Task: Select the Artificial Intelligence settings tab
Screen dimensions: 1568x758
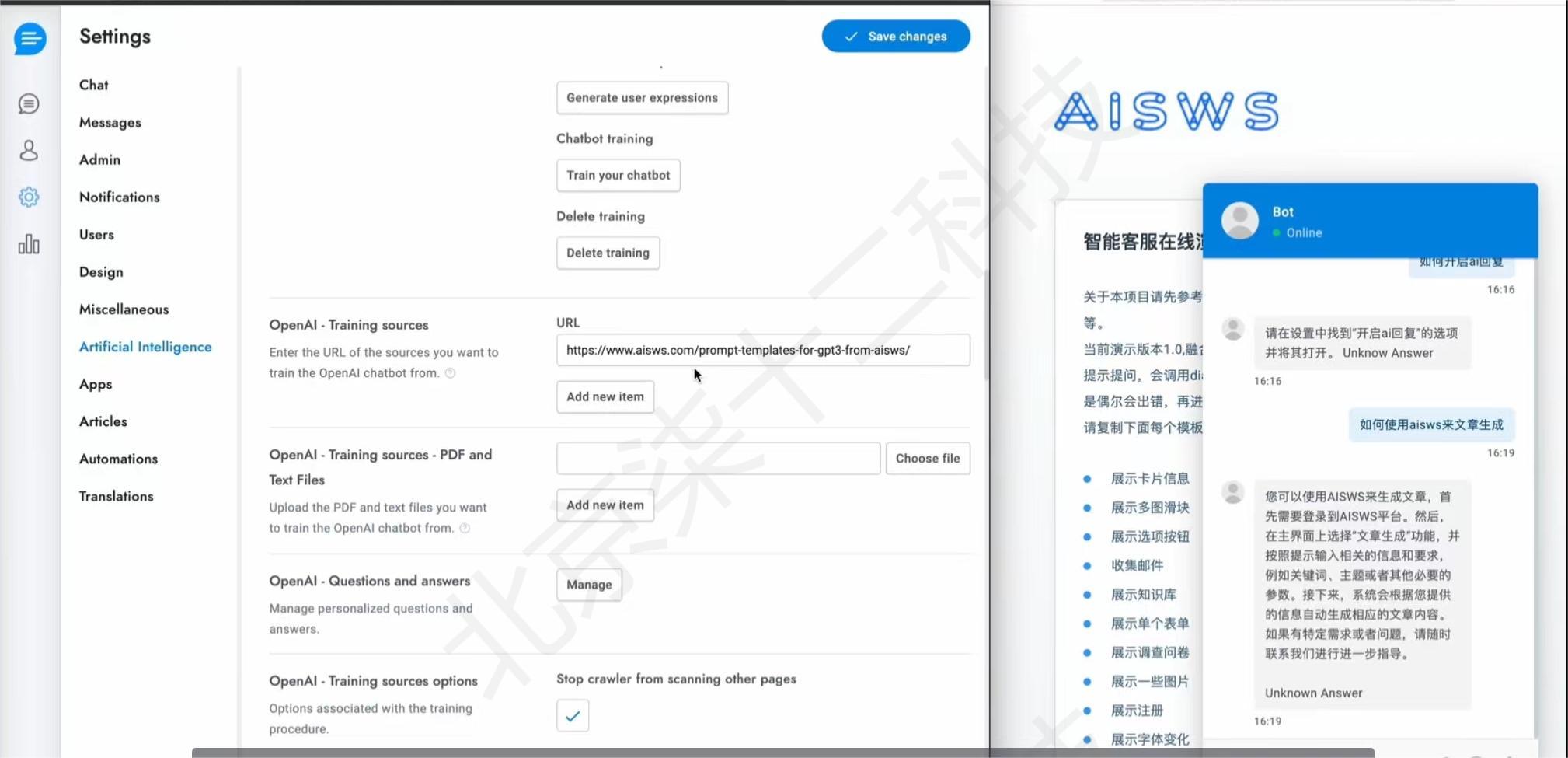Action: pyautogui.click(x=145, y=346)
